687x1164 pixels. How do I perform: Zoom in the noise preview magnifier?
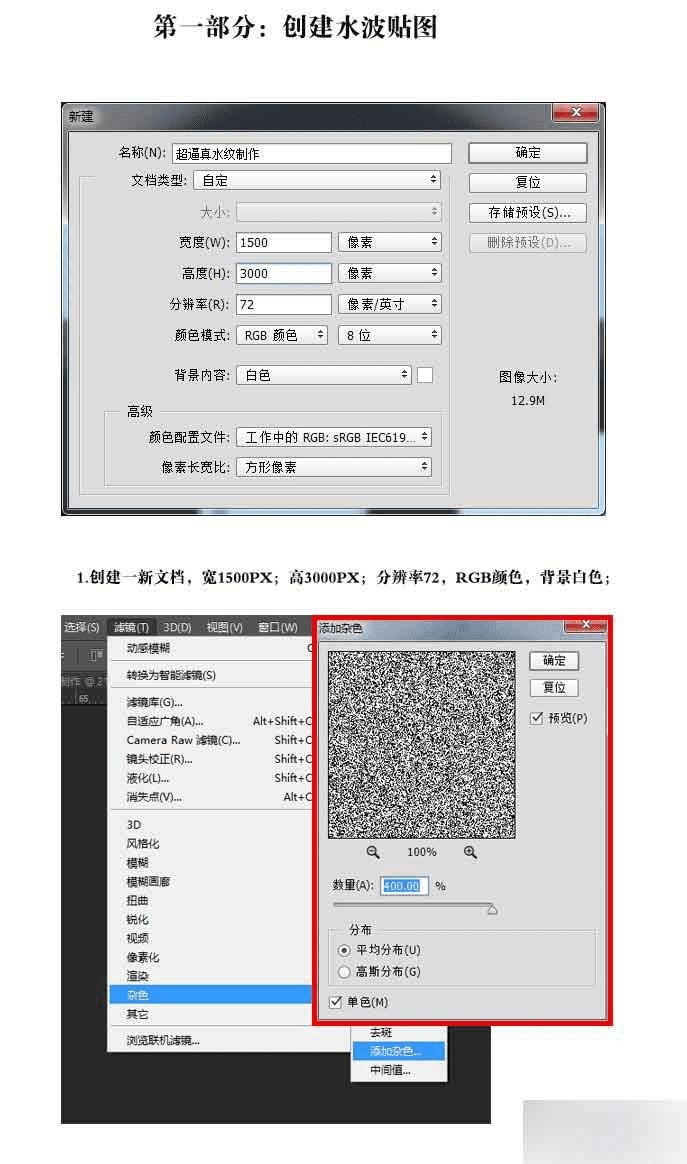click(x=470, y=852)
